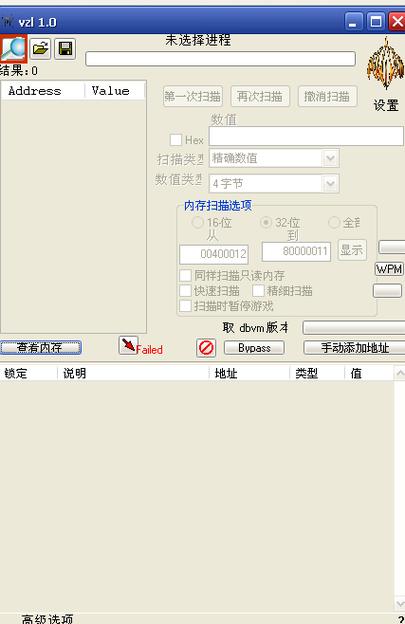
Task: Click the 锁定 column header
Action: point(29,373)
